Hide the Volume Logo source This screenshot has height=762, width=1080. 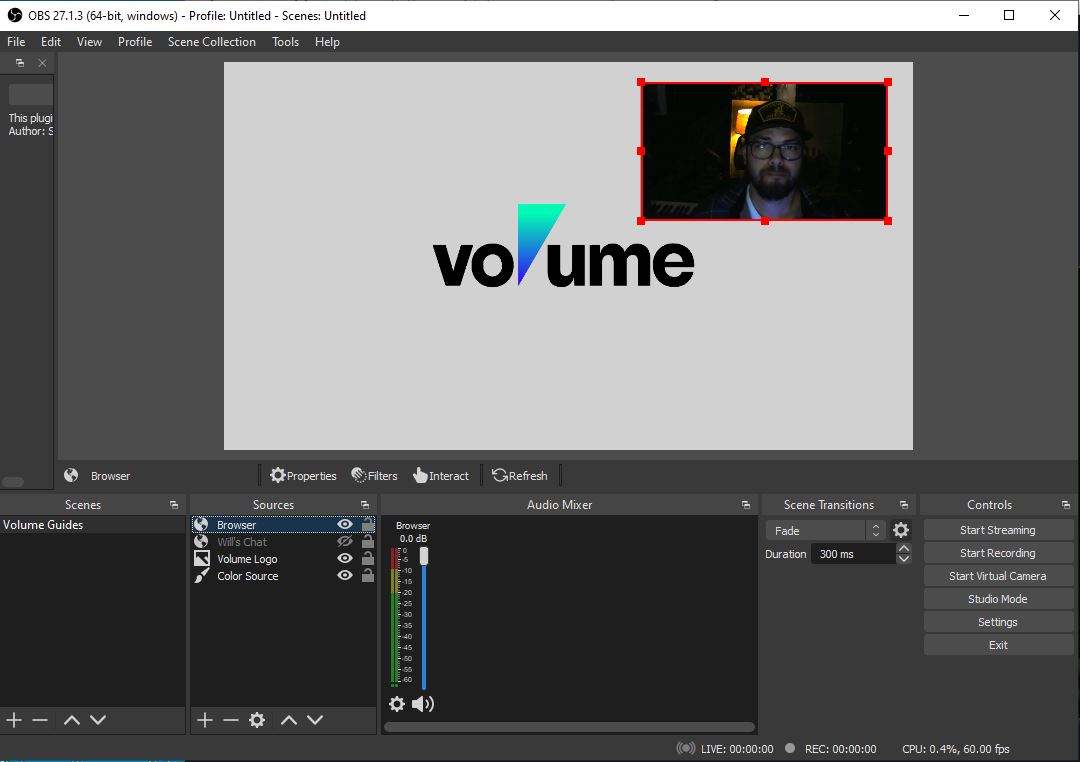[x=345, y=559]
